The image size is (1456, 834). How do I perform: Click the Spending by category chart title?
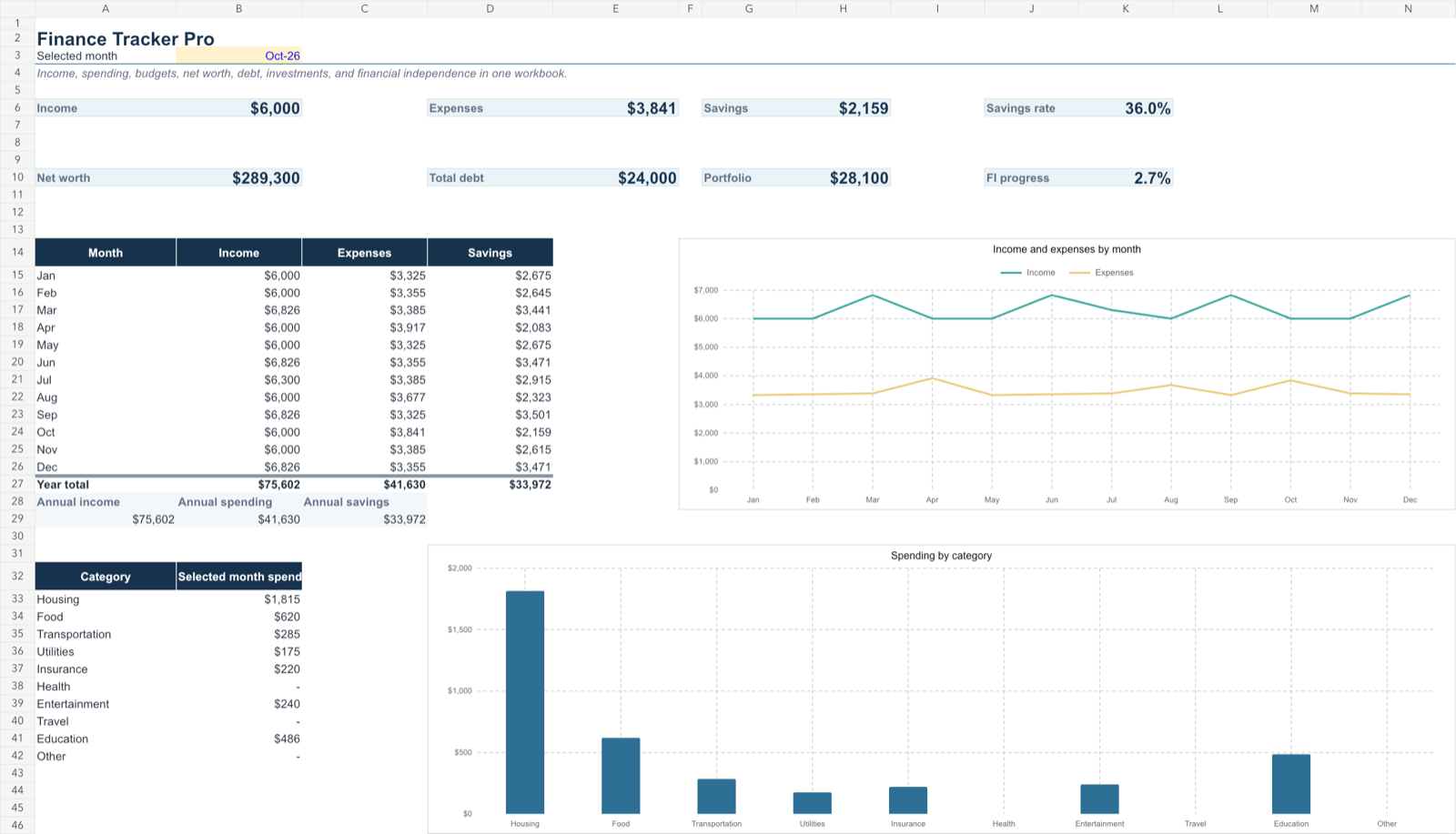941,556
